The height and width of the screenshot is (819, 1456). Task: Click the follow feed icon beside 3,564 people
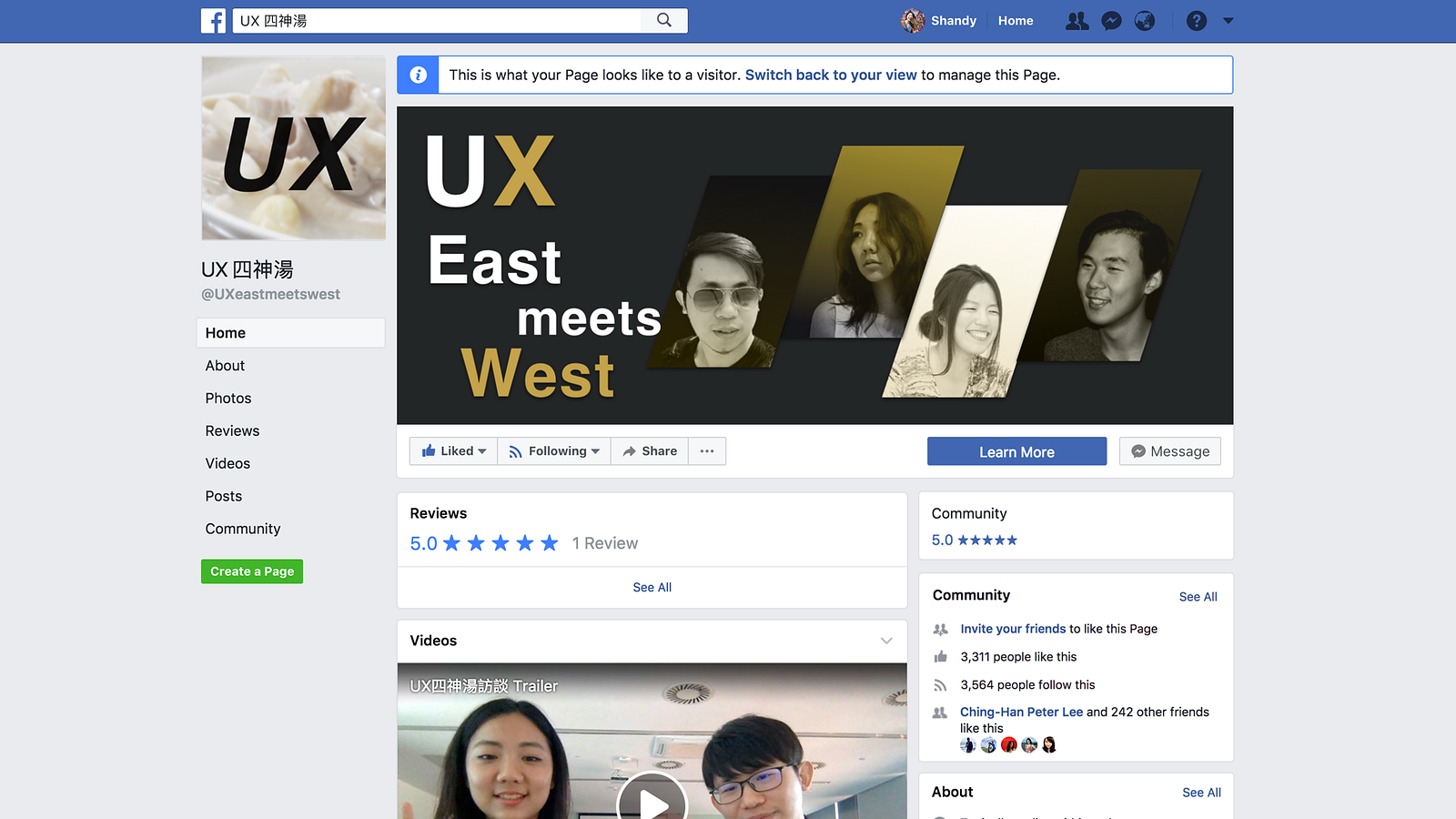(x=941, y=685)
